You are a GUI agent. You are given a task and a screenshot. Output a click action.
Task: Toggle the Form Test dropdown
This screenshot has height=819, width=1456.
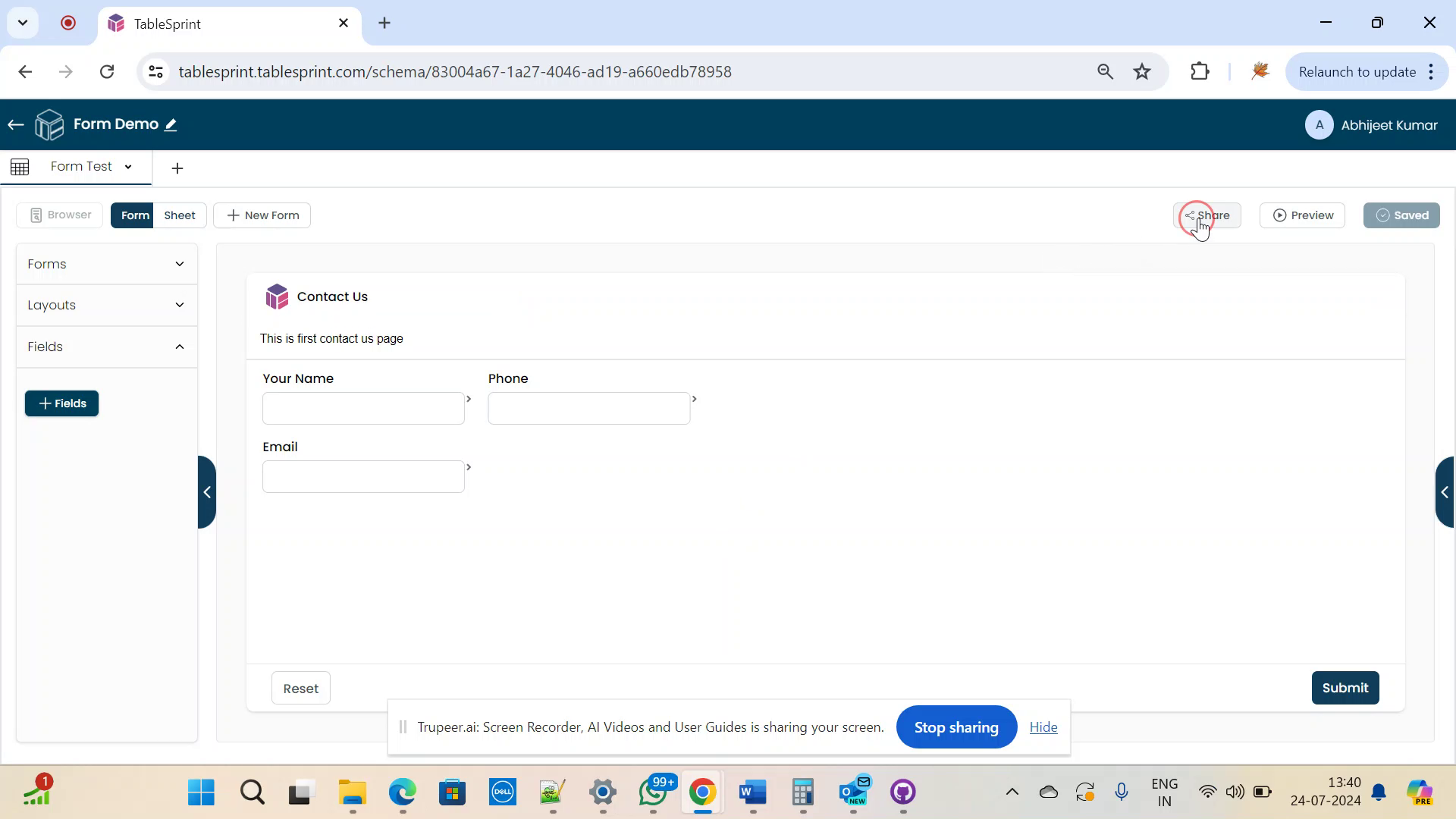tap(128, 167)
